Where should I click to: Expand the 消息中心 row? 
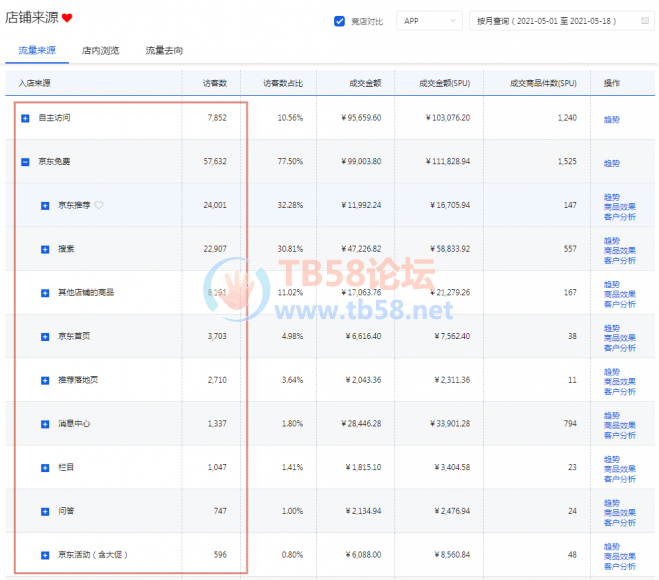(x=45, y=424)
